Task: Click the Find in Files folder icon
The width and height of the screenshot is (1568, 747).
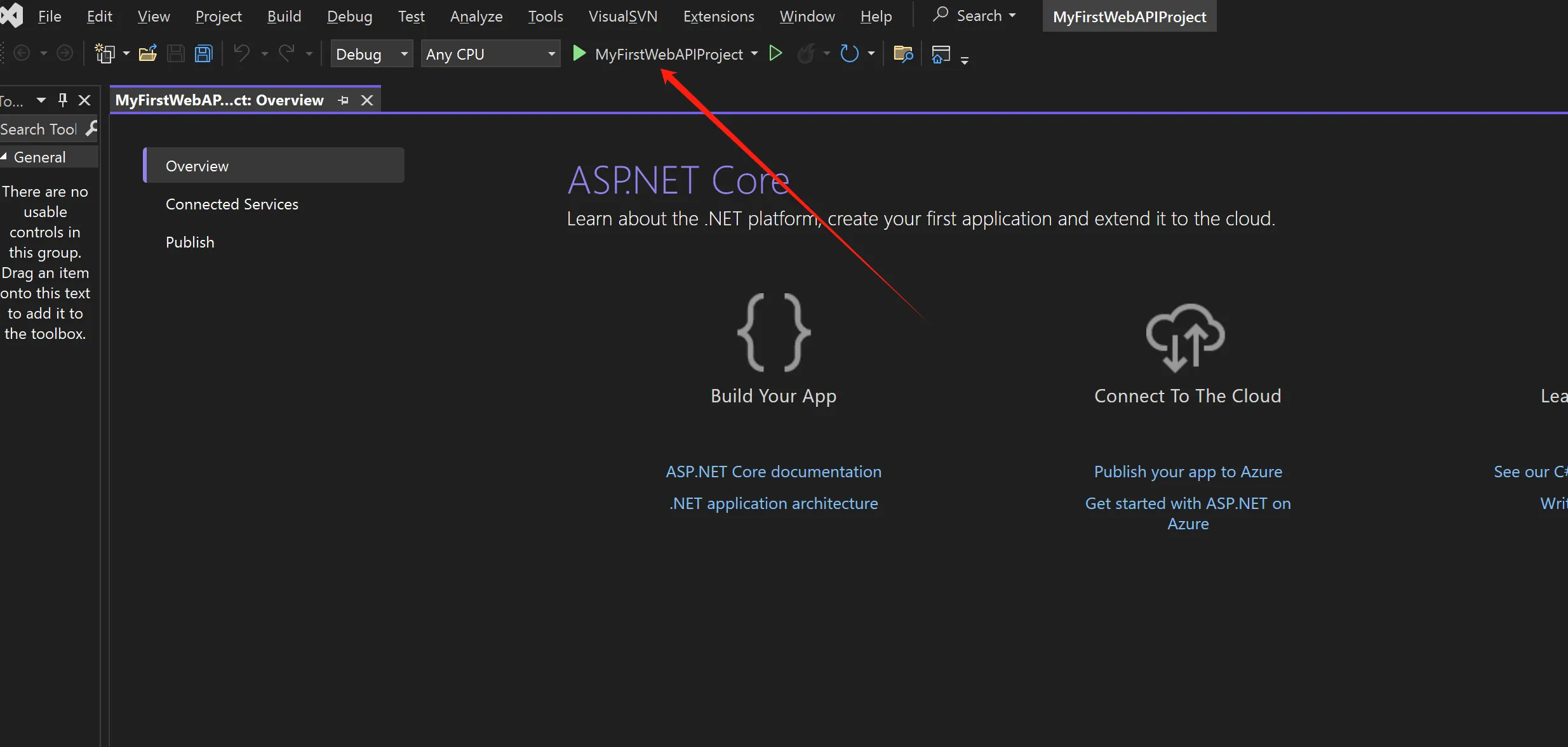Action: (x=903, y=53)
